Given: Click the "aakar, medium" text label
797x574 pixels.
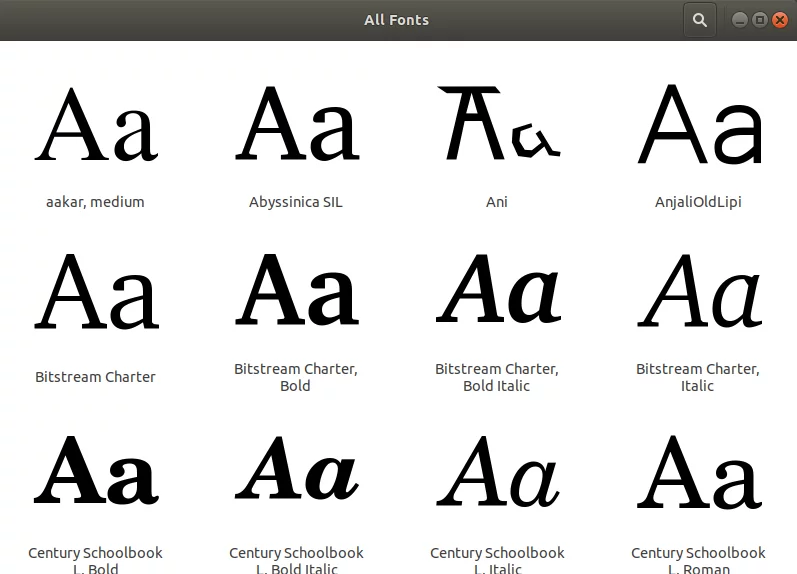Looking at the screenshot, I should click(96, 202).
